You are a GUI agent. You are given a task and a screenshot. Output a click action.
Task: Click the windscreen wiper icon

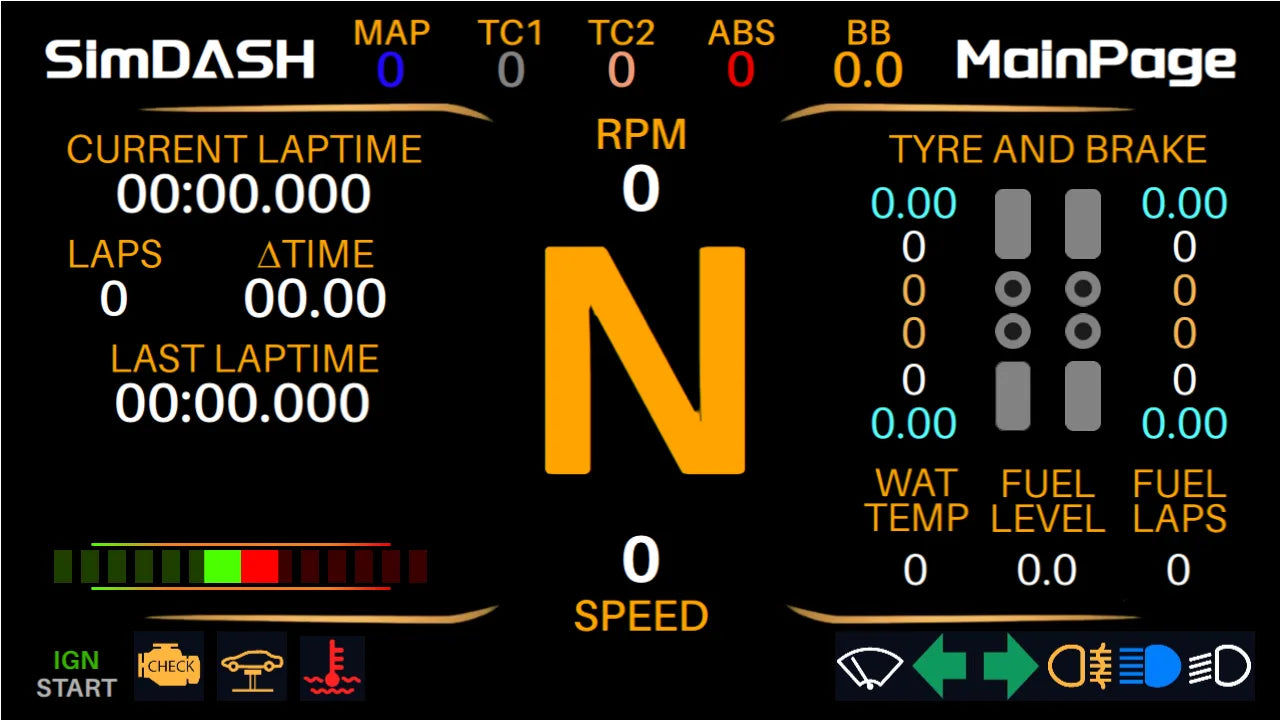coord(871,665)
